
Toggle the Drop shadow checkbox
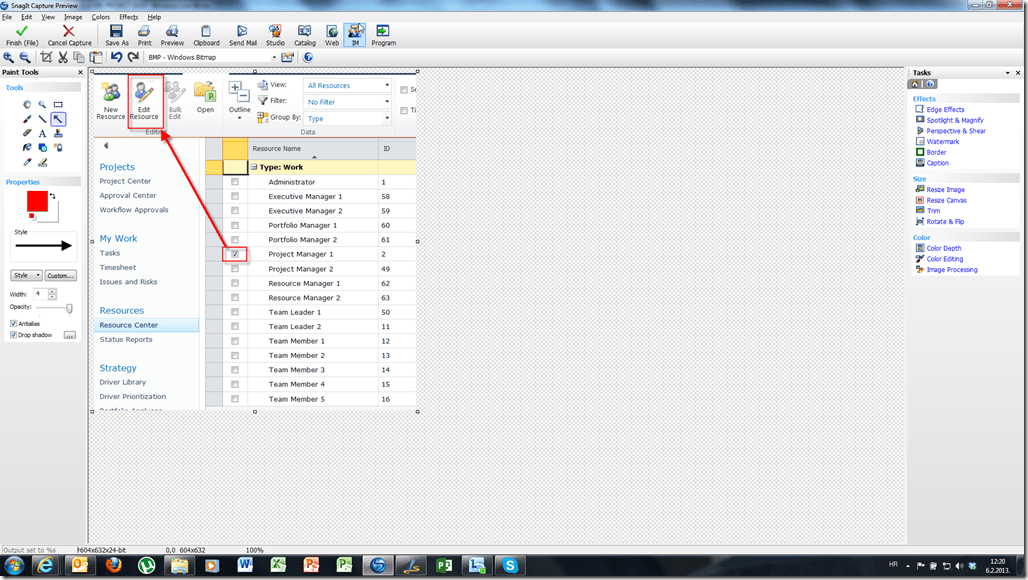click(13, 335)
